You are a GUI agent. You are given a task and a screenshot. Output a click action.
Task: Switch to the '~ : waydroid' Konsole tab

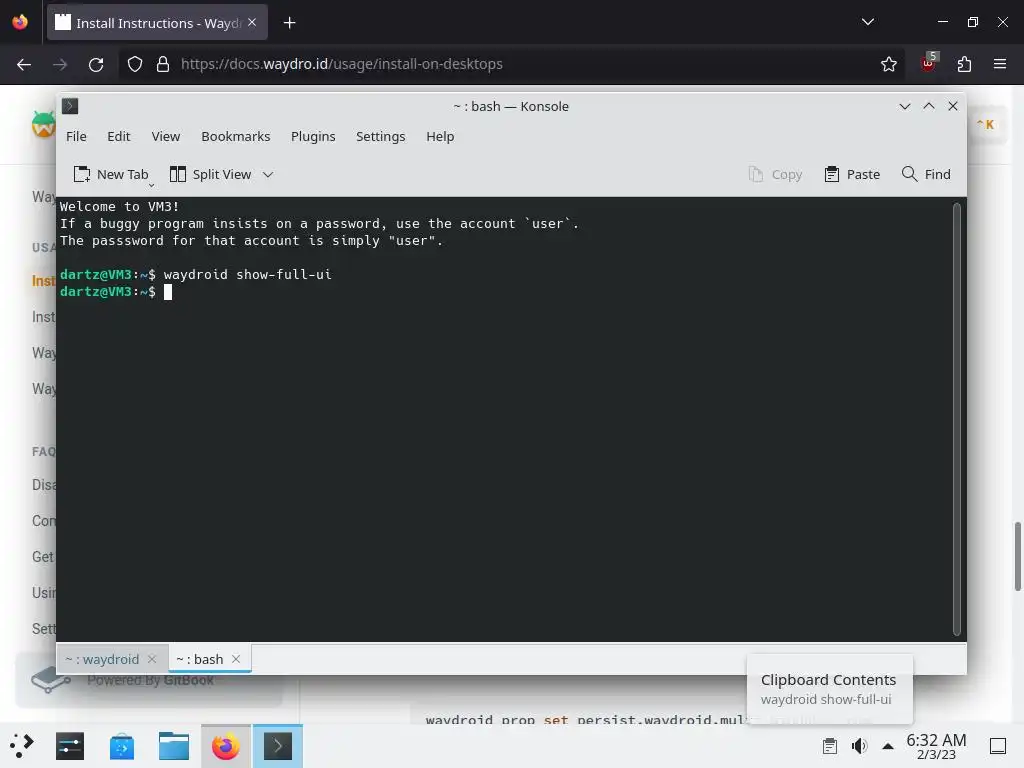tap(102, 660)
